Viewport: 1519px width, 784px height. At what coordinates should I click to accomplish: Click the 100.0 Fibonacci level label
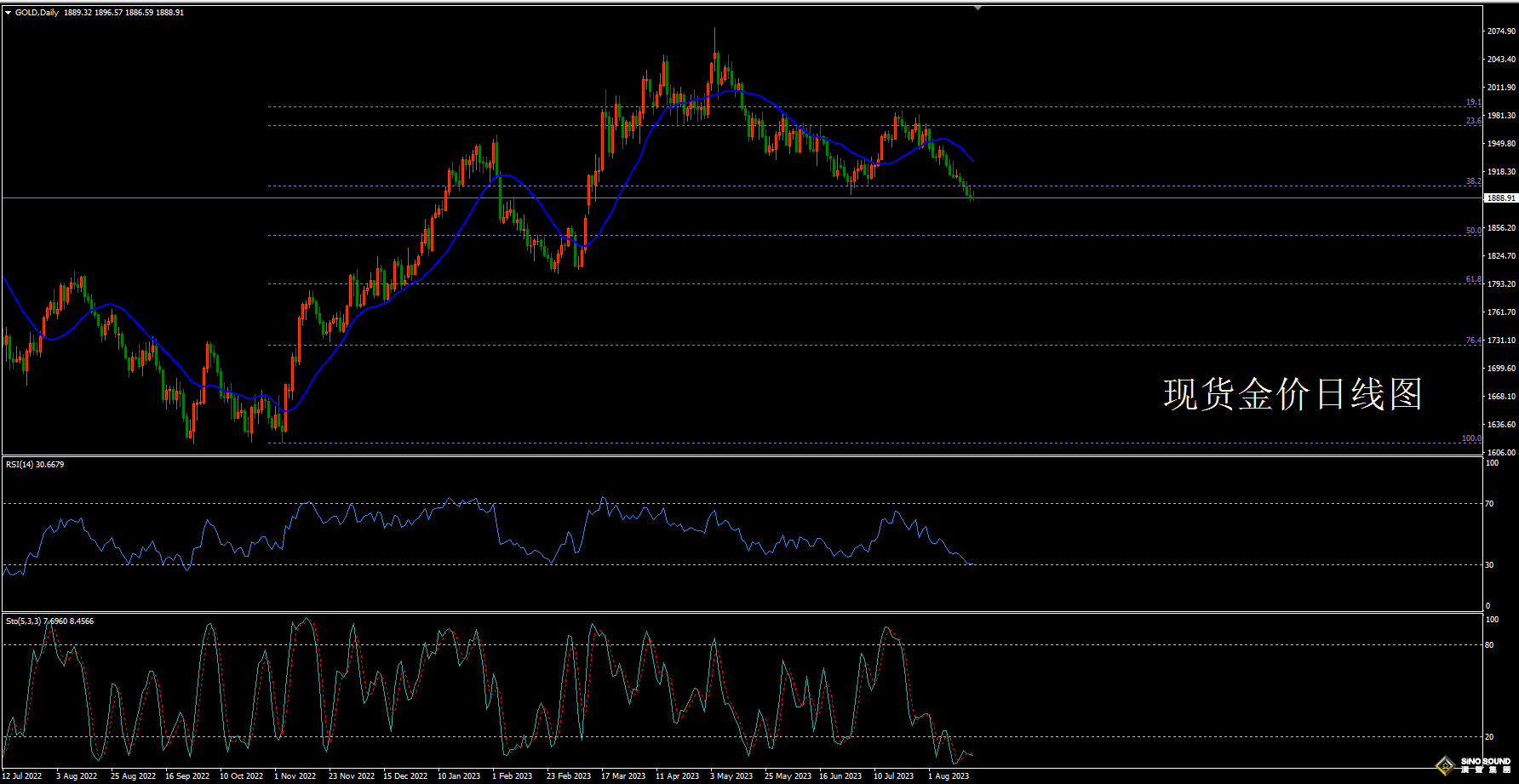[1471, 438]
